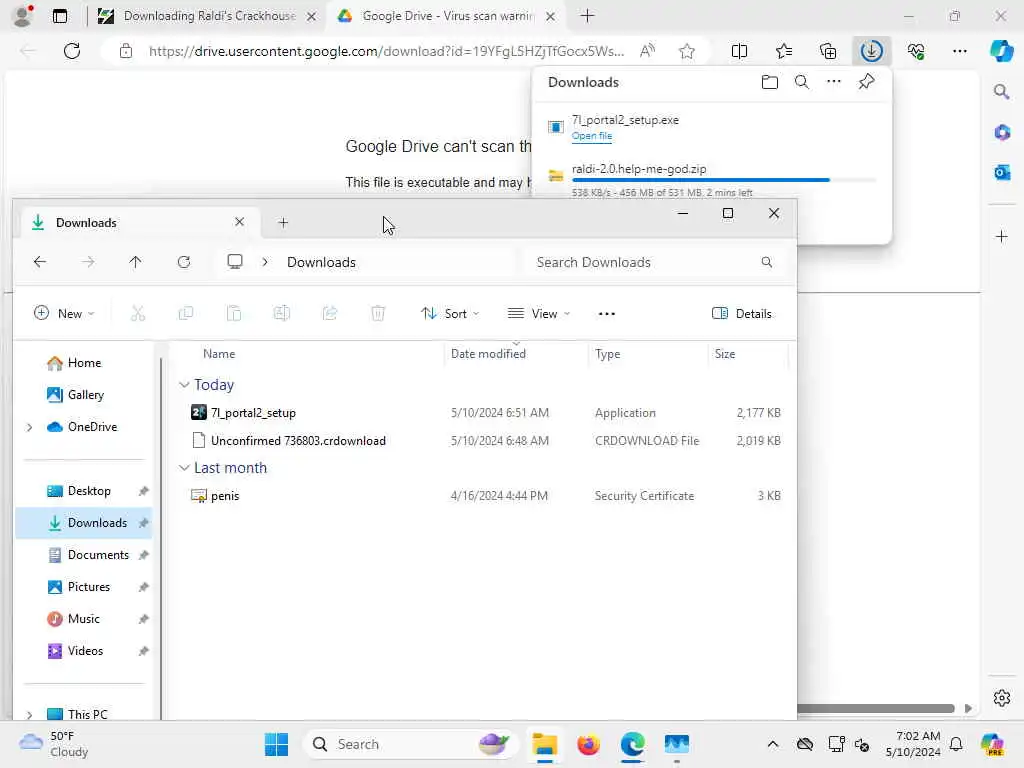Open Edge tab actions menu icon
Viewport: 1024px width, 768px height.
(59, 16)
